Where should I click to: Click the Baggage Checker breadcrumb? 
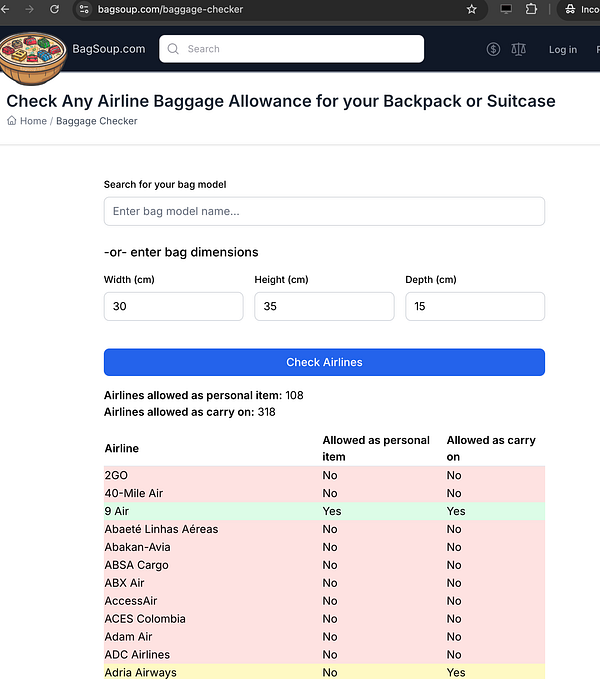(97, 121)
